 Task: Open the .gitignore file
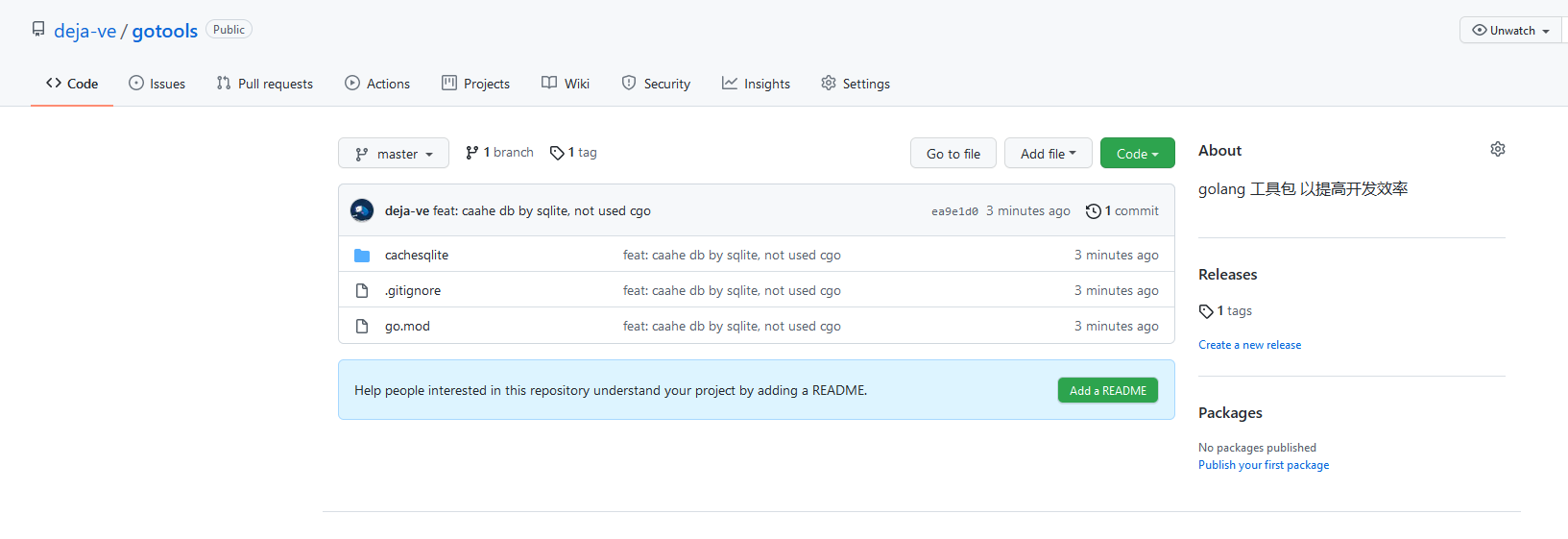click(413, 291)
